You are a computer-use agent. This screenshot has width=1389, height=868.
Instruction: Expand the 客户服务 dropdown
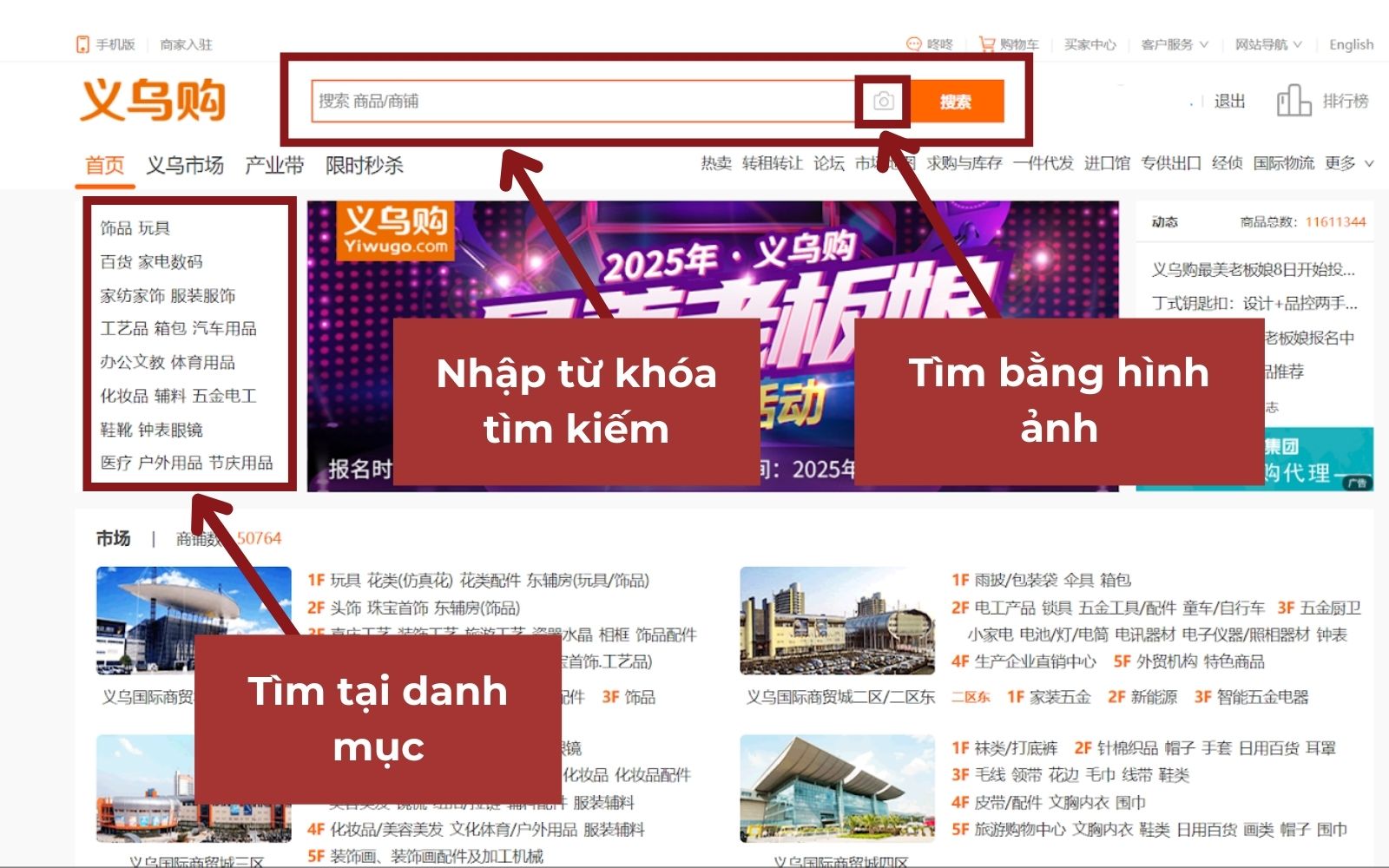pyautogui.click(x=1175, y=44)
